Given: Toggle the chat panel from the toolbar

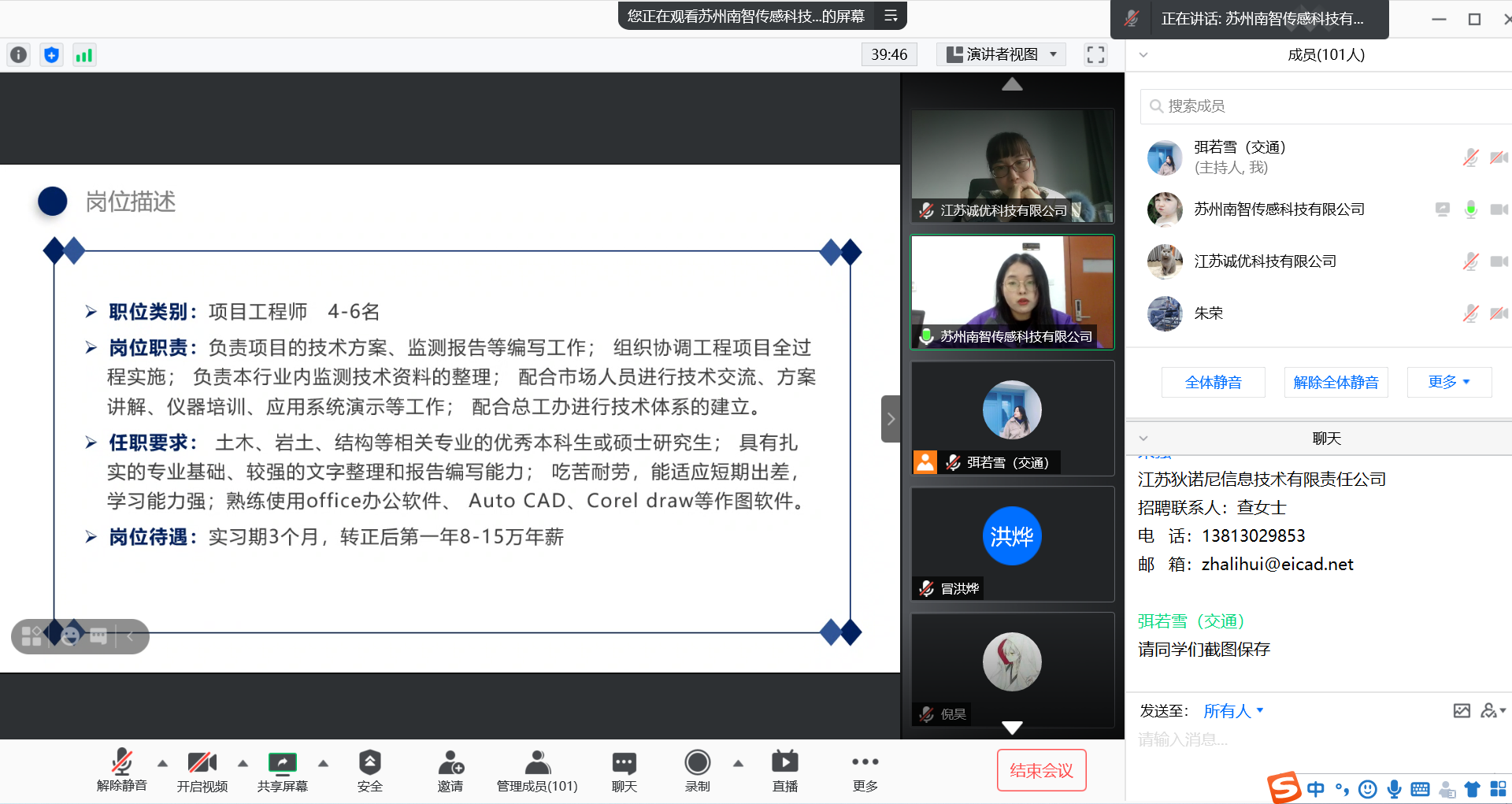Looking at the screenshot, I should tap(624, 762).
